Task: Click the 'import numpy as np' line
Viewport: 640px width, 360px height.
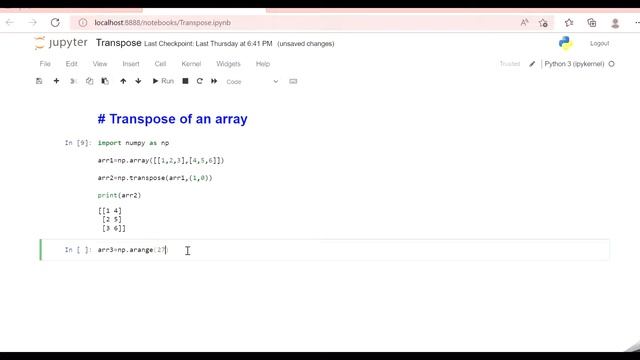Action: (x=133, y=143)
